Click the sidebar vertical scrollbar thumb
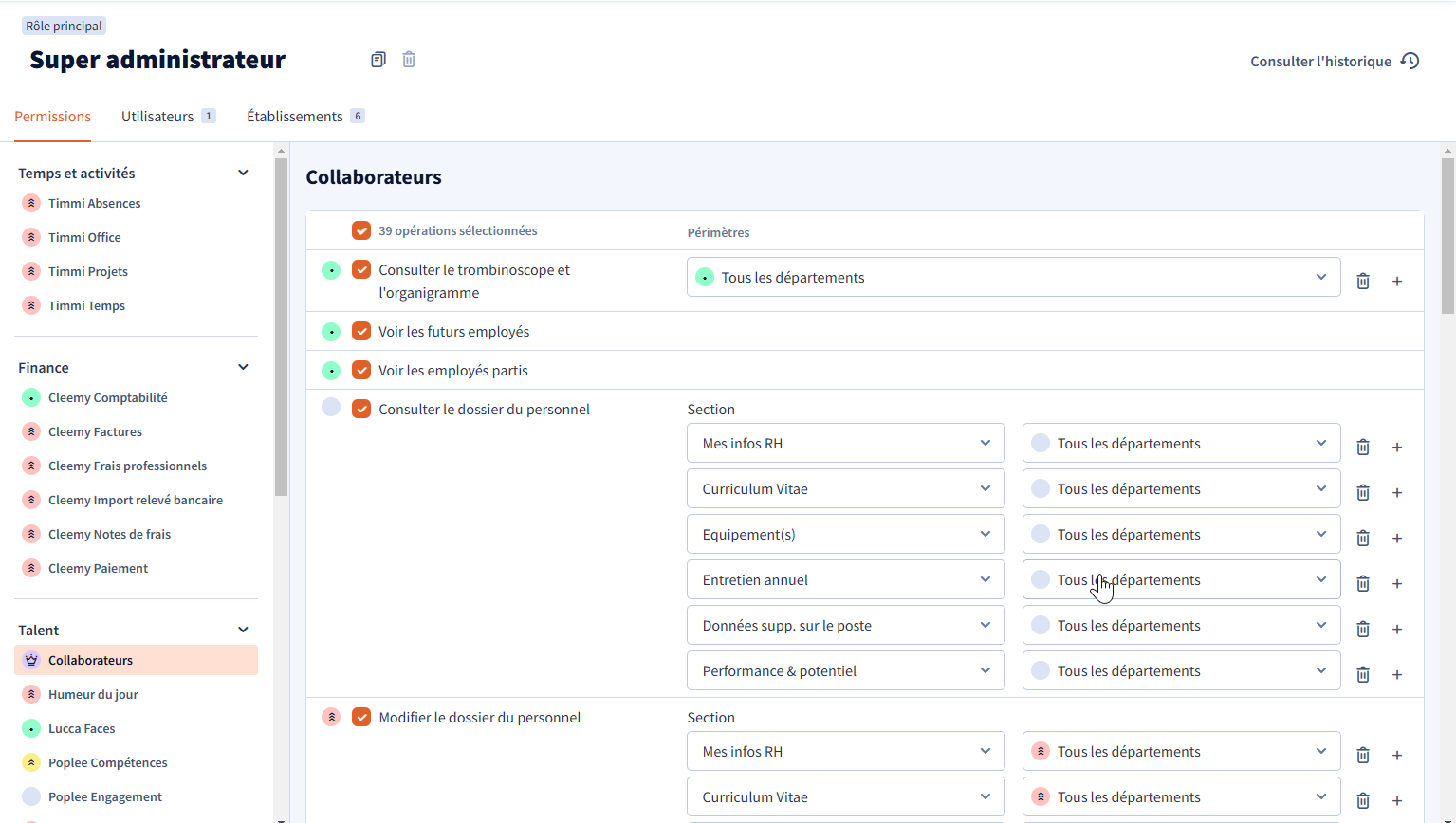Image resolution: width=1456 pixels, height=823 pixels. click(x=281, y=327)
